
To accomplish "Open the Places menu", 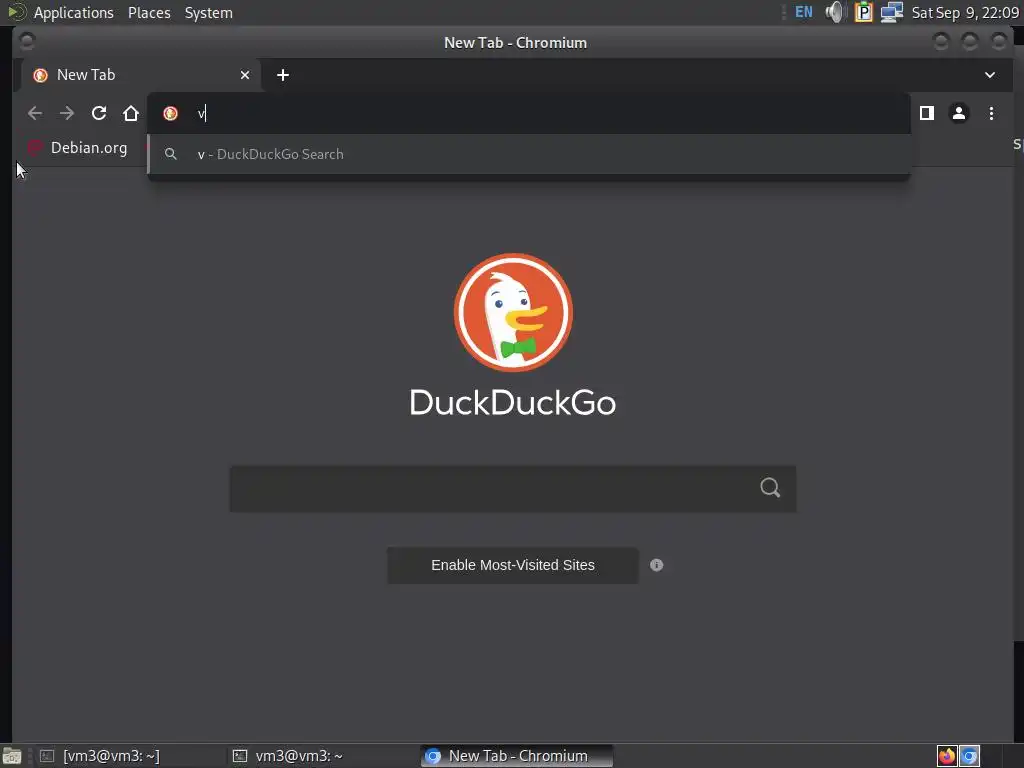I will [149, 13].
